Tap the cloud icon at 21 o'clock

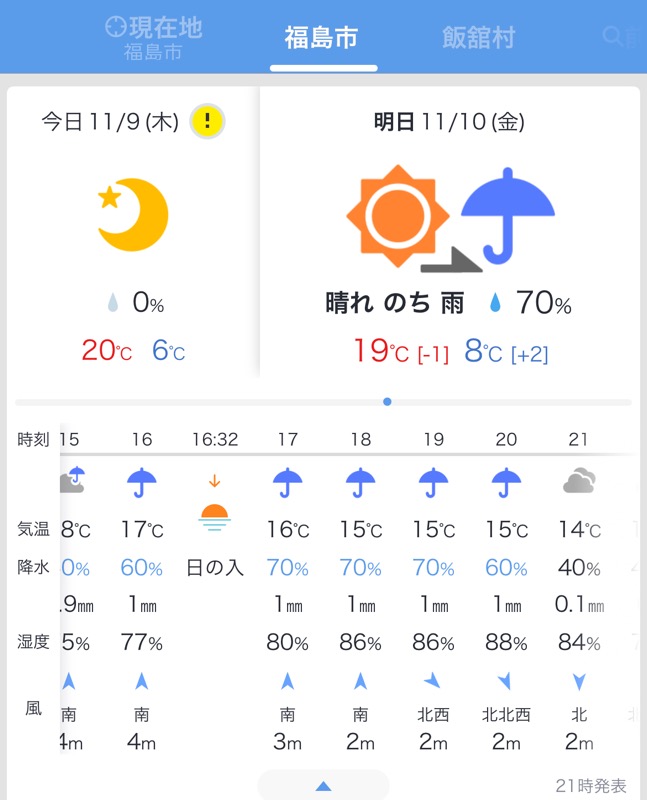[579, 484]
